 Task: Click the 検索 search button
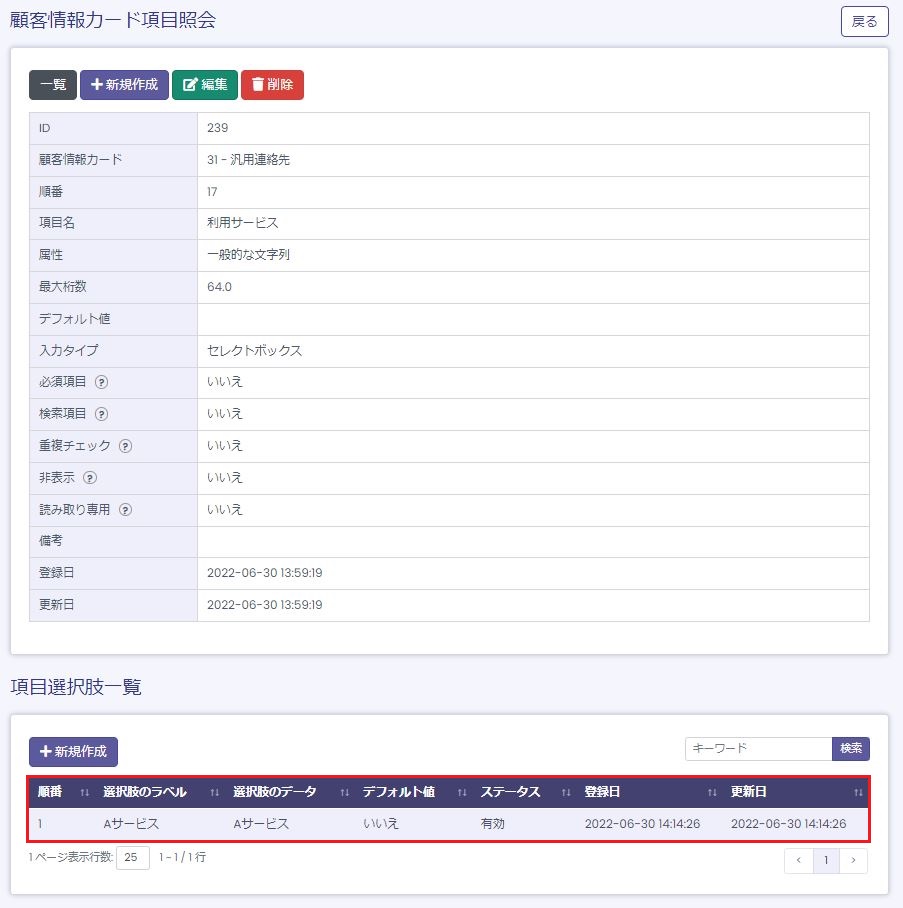851,749
